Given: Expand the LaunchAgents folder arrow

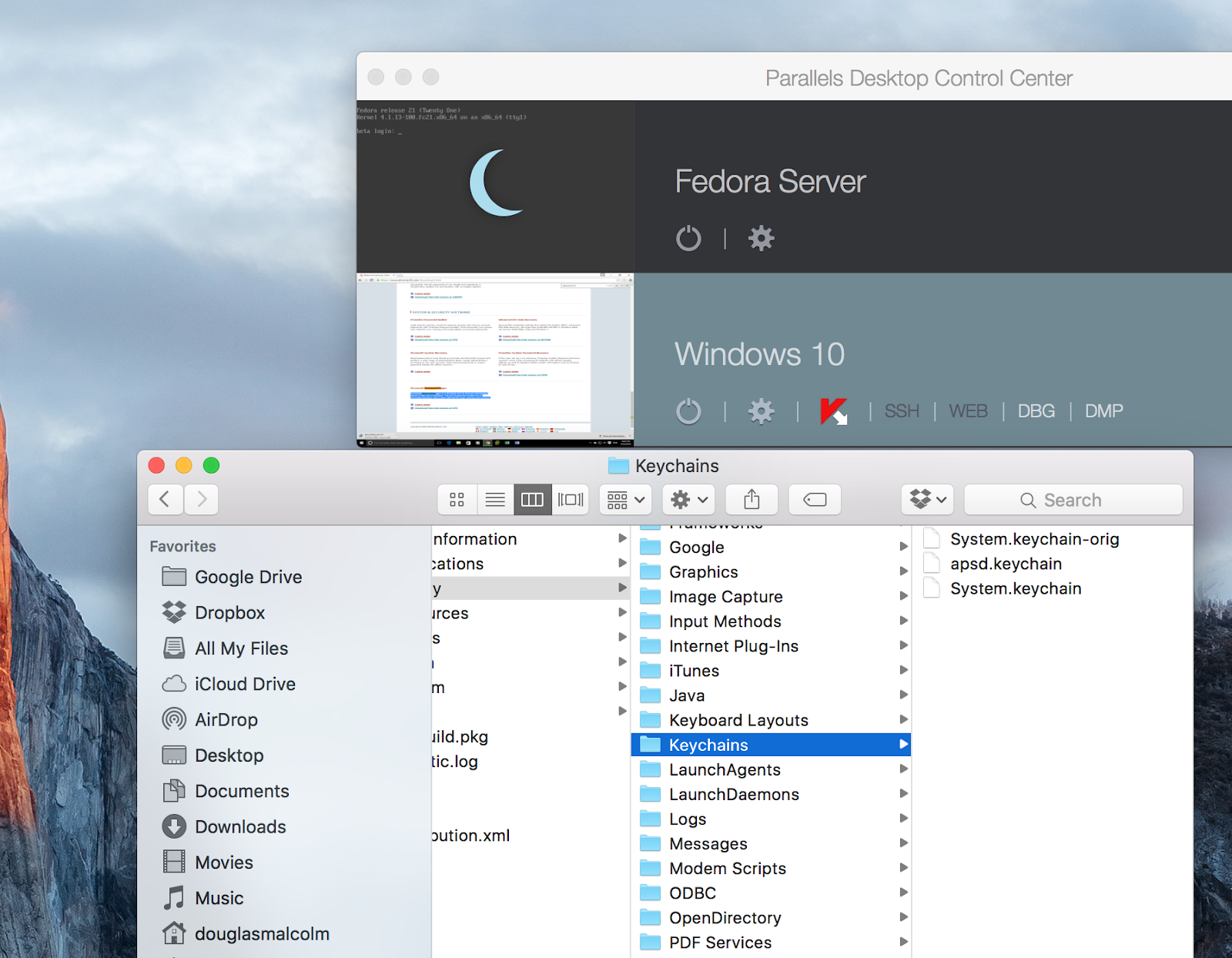Looking at the screenshot, I should tap(903, 769).
